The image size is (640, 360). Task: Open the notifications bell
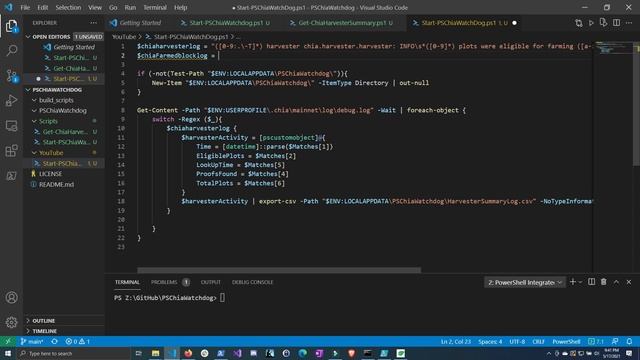click(x=629, y=342)
